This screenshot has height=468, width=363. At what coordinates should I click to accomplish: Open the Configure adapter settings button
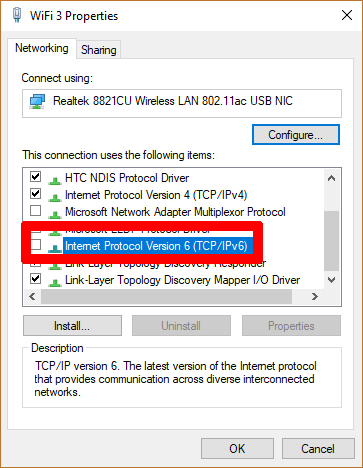pyautogui.click(x=296, y=135)
